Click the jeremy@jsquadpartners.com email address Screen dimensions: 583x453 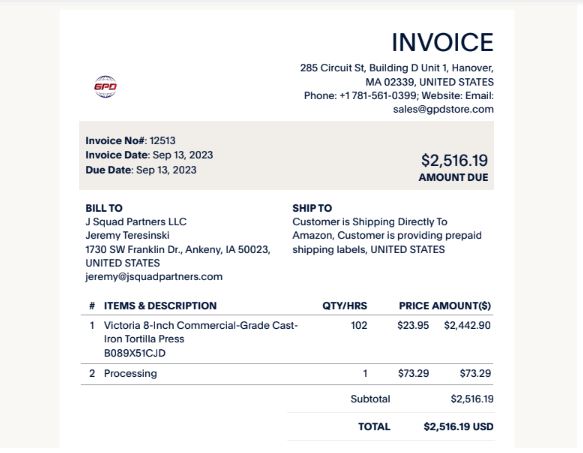[154, 277]
